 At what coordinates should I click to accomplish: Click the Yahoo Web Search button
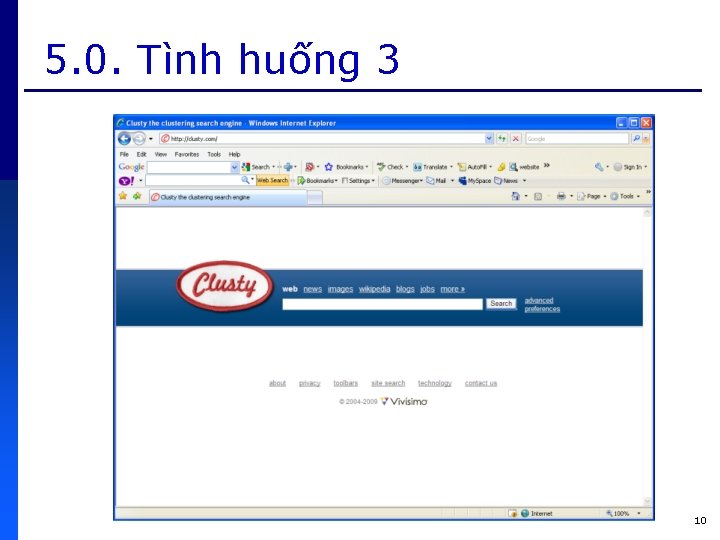tap(272, 180)
